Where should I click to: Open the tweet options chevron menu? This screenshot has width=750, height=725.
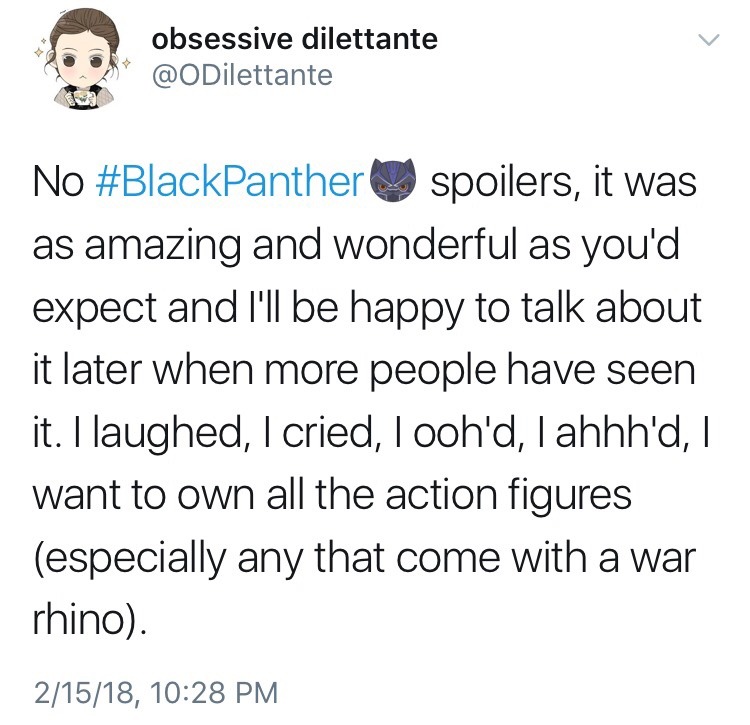pyautogui.click(x=708, y=41)
